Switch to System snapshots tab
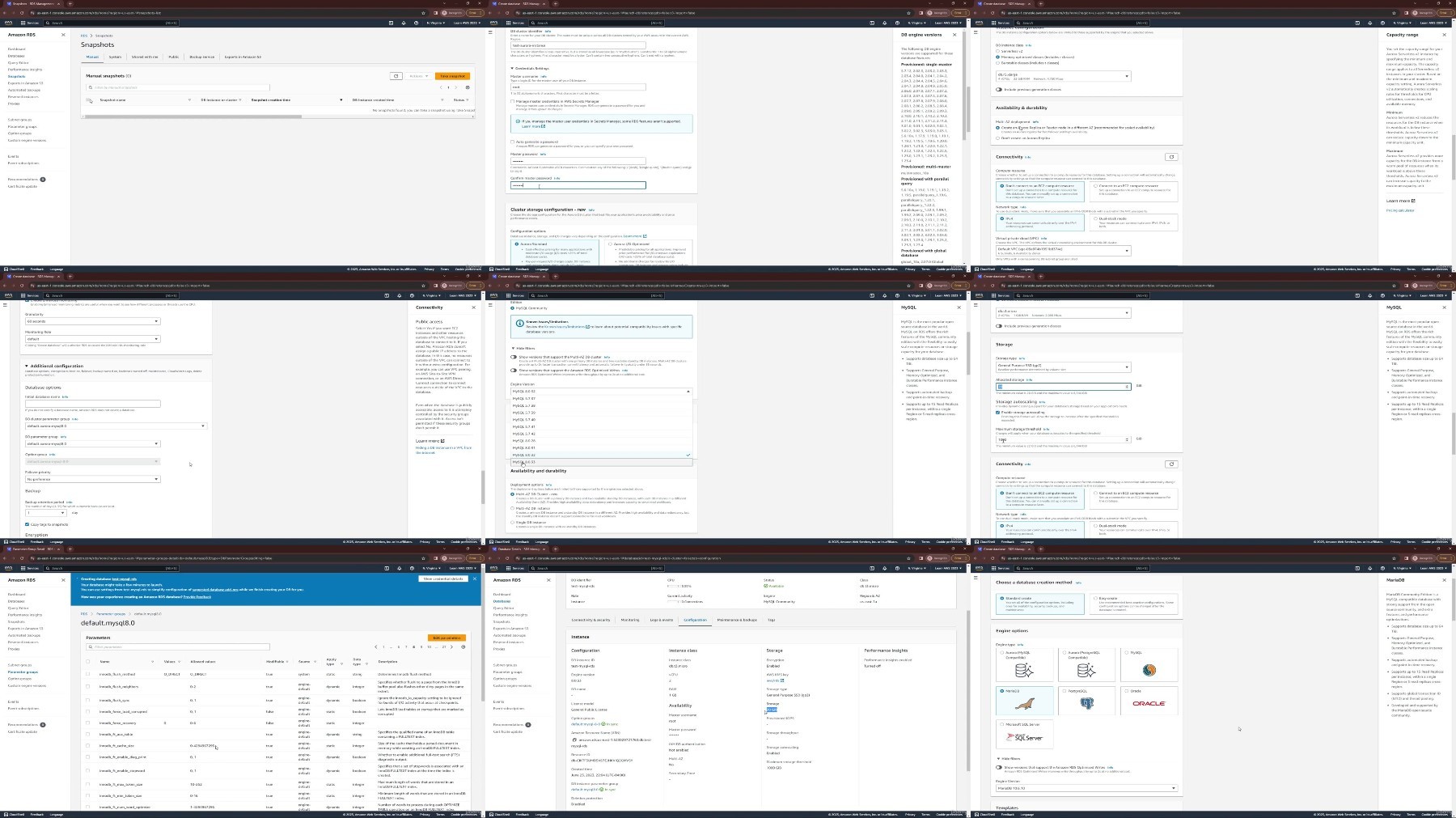The image size is (1456, 818). point(115,57)
